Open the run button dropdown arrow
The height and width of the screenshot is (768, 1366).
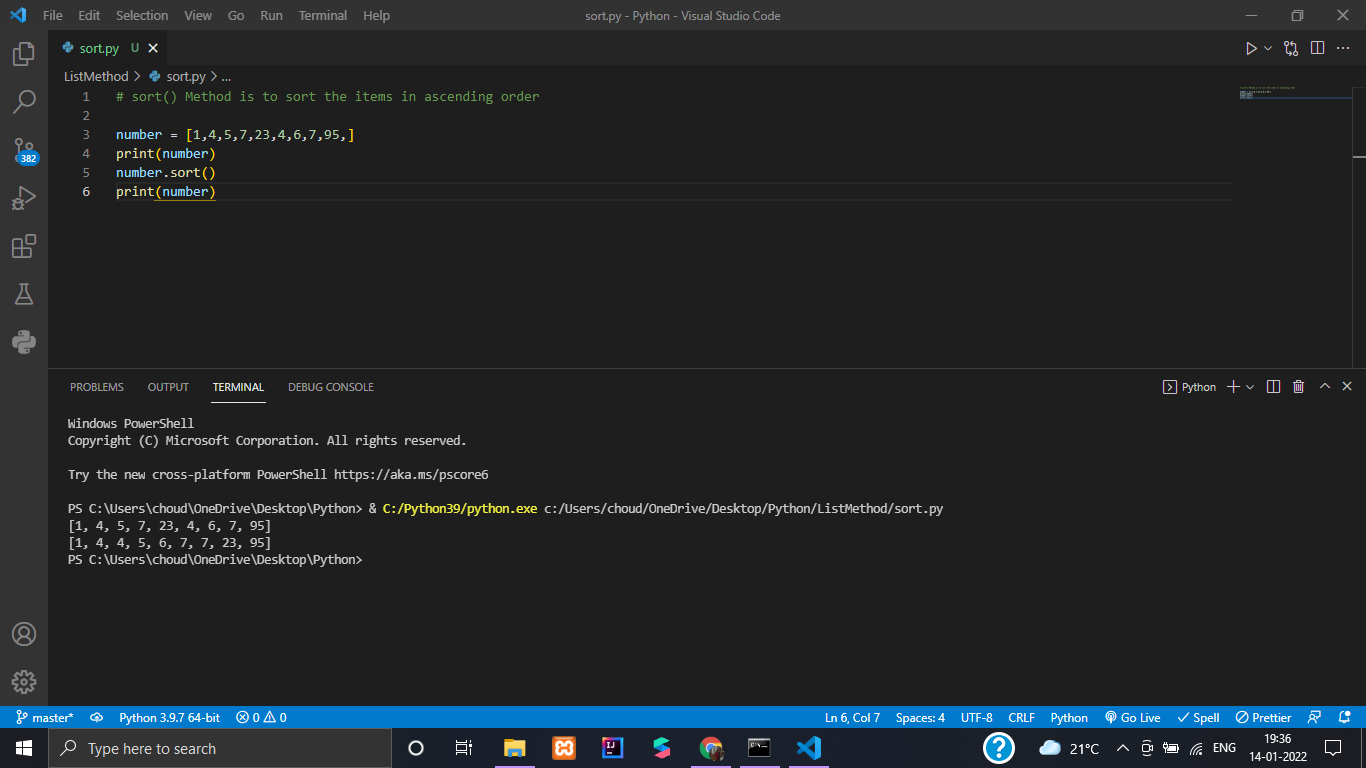pos(1268,48)
